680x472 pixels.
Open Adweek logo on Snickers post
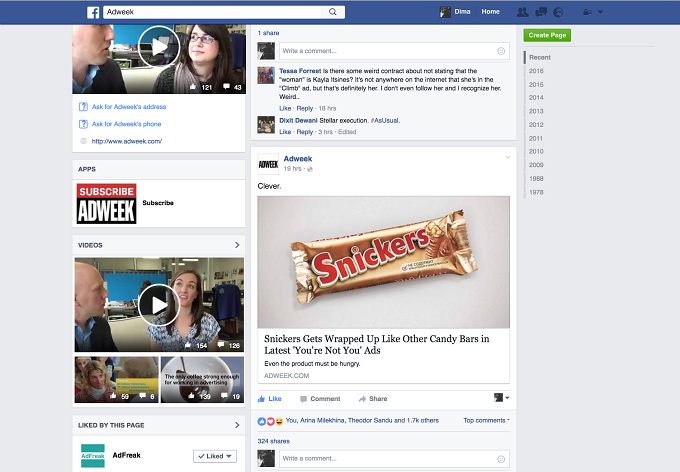[x=268, y=164]
